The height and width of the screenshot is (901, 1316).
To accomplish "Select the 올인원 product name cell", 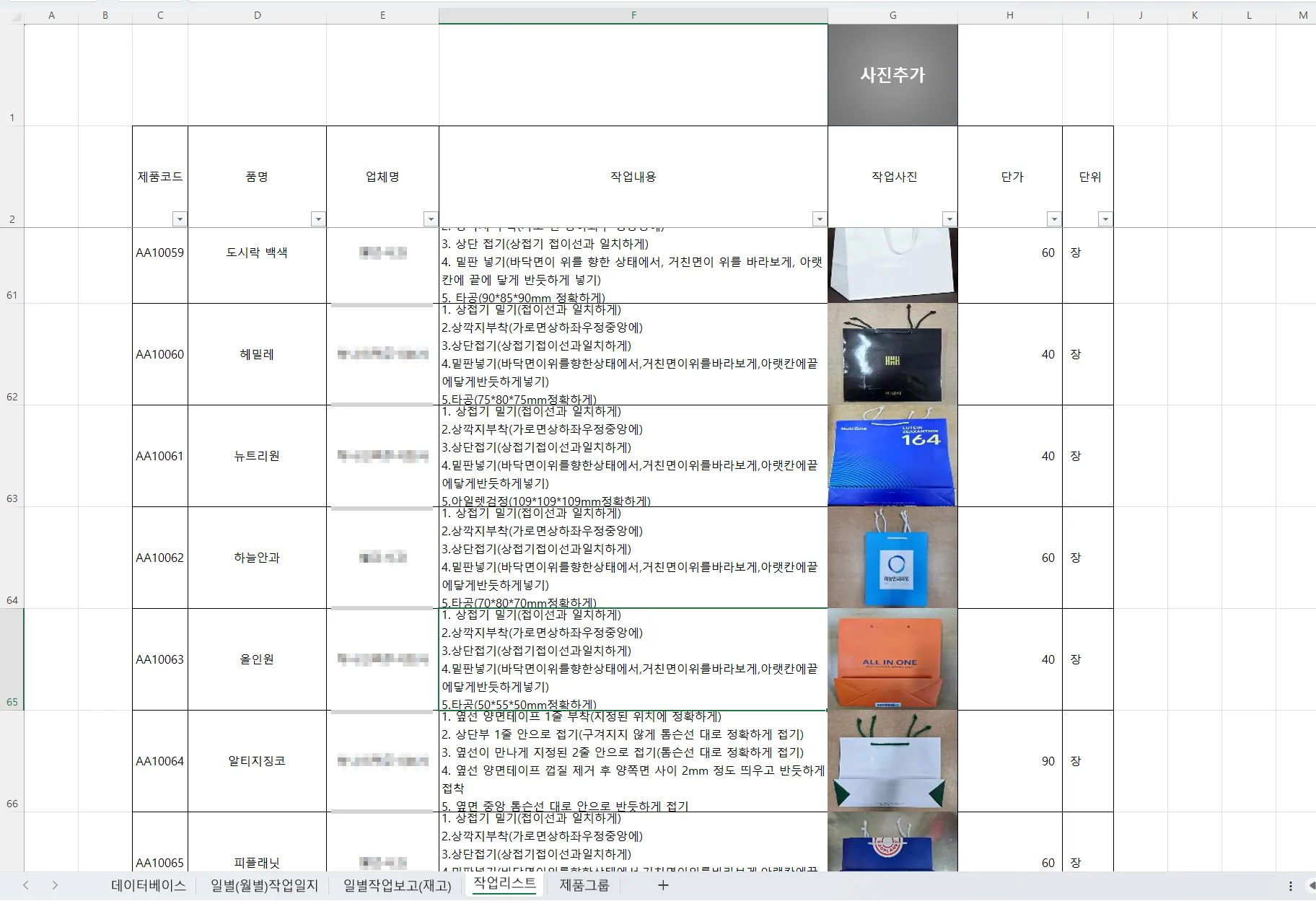I will [x=257, y=659].
